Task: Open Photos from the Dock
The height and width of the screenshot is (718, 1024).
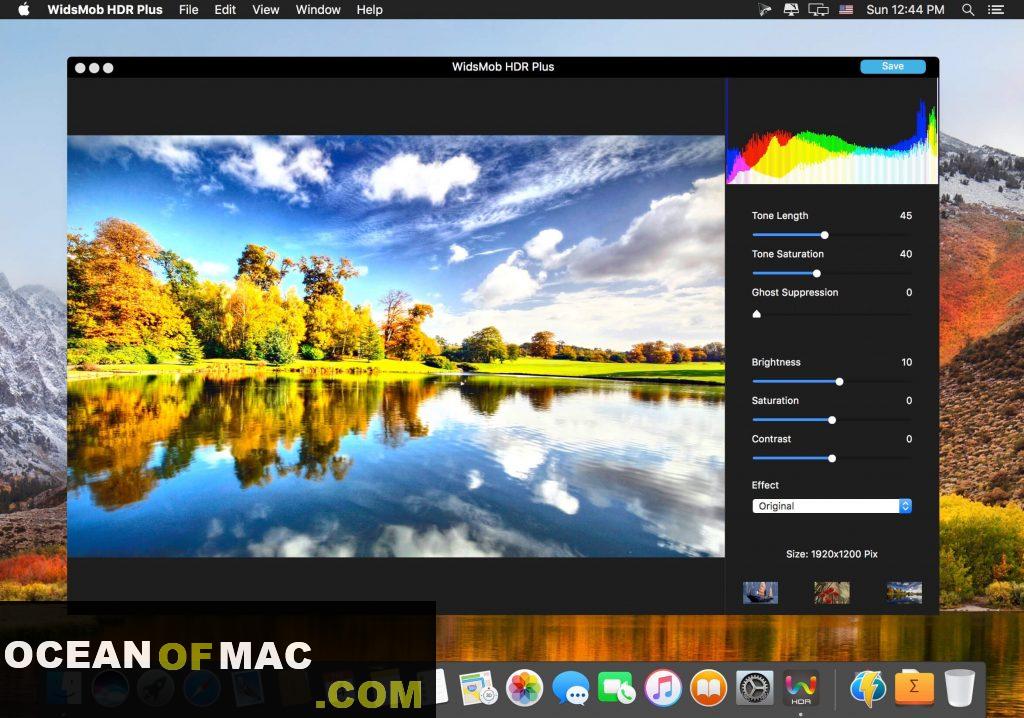Action: click(x=524, y=688)
